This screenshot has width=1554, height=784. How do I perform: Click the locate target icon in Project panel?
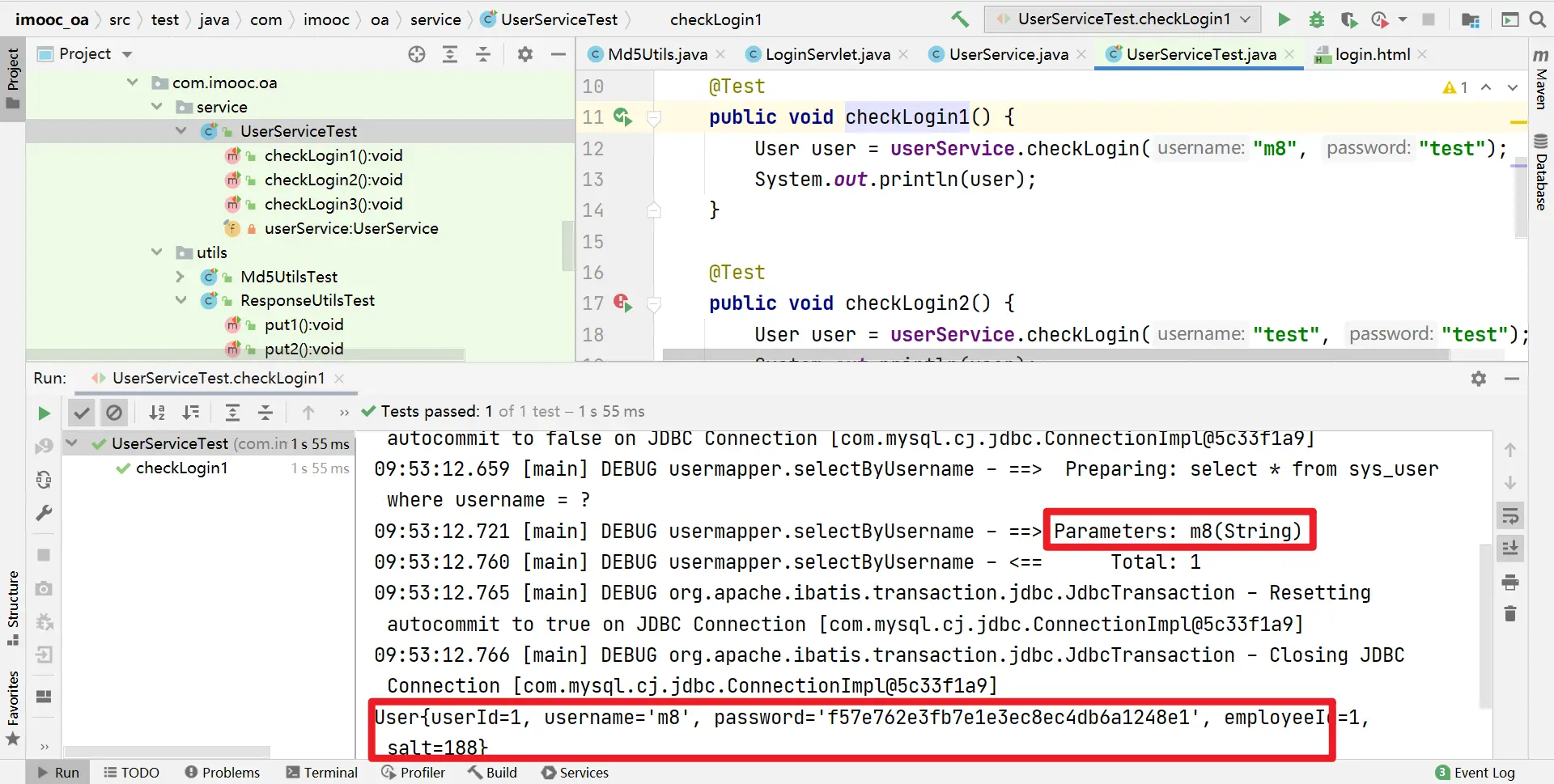[x=417, y=54]
